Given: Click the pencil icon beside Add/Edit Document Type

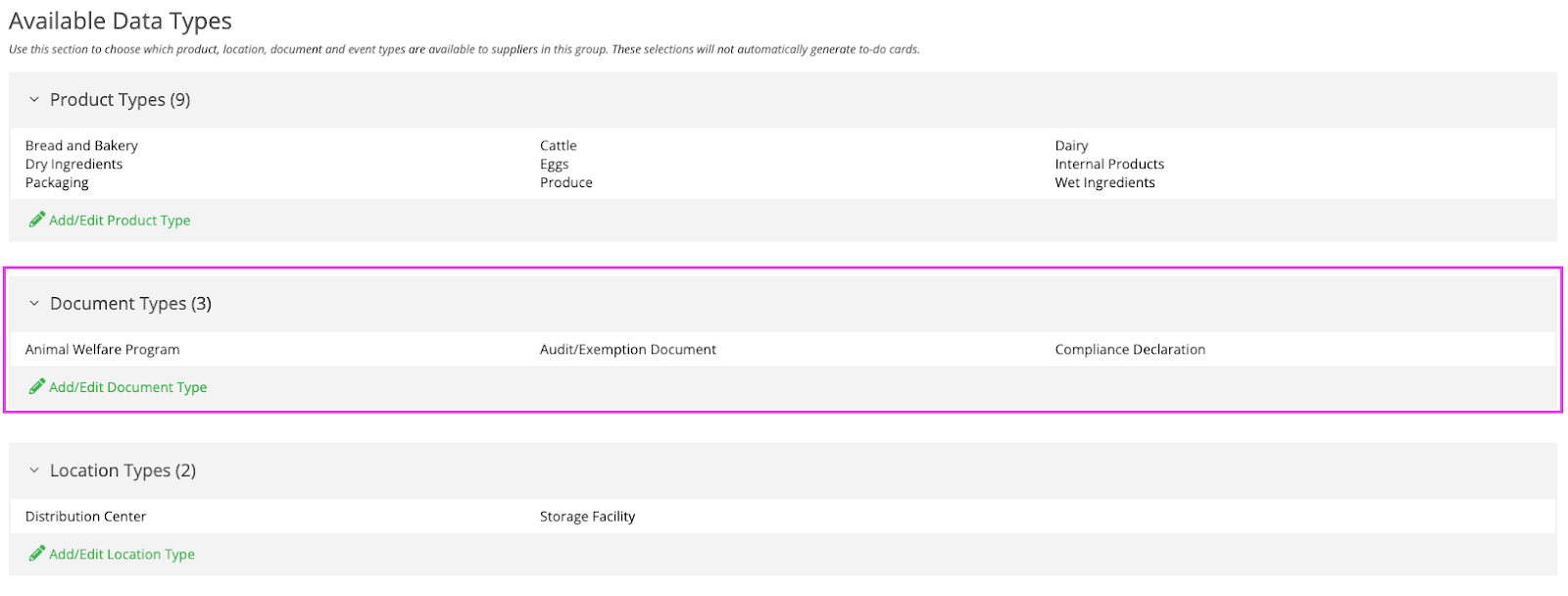Looking at the screenshot, I should pos(37,386).
